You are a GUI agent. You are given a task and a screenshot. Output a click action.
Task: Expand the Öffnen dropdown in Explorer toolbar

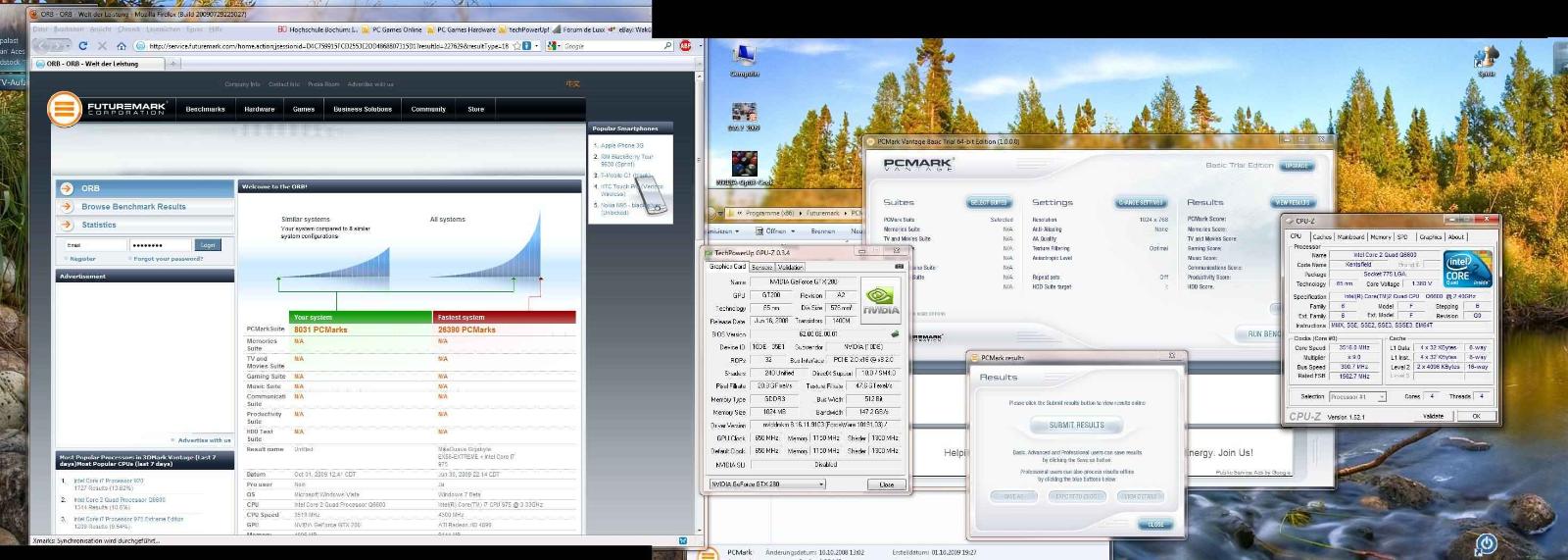794,231
